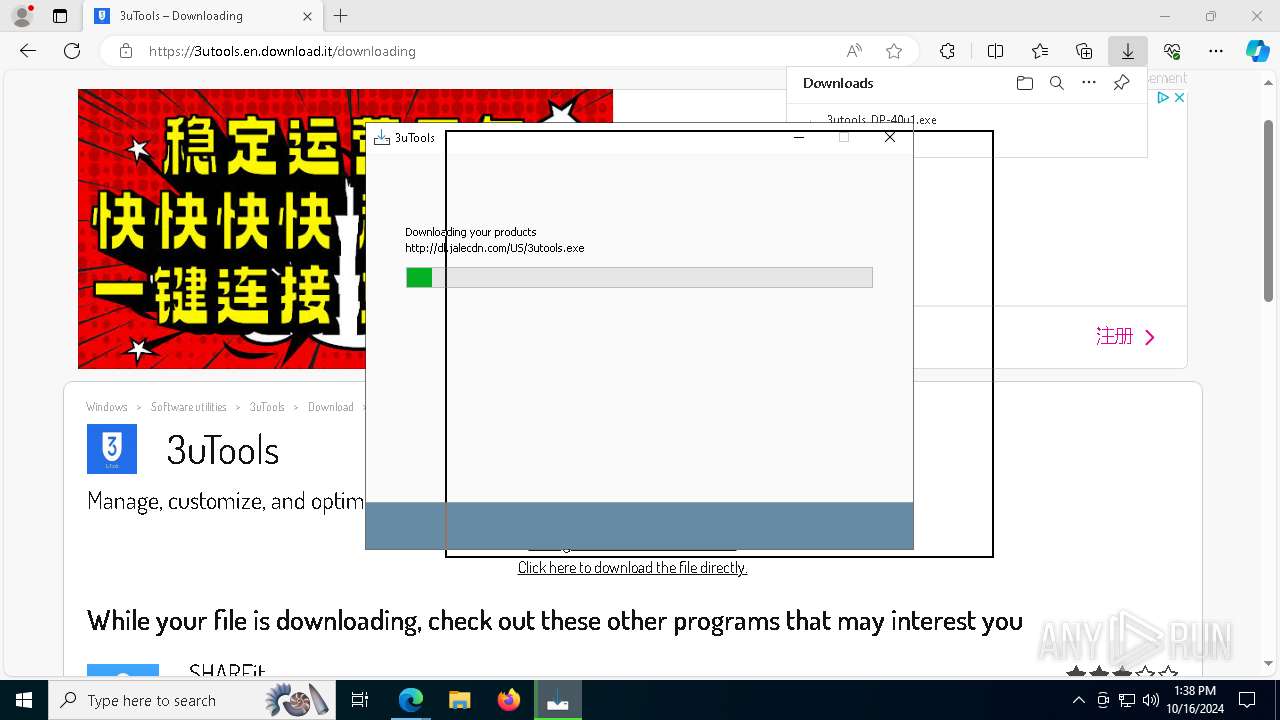
Task: Click here to download the file directly
Action: pyautogui.click(x=632, y=567)
